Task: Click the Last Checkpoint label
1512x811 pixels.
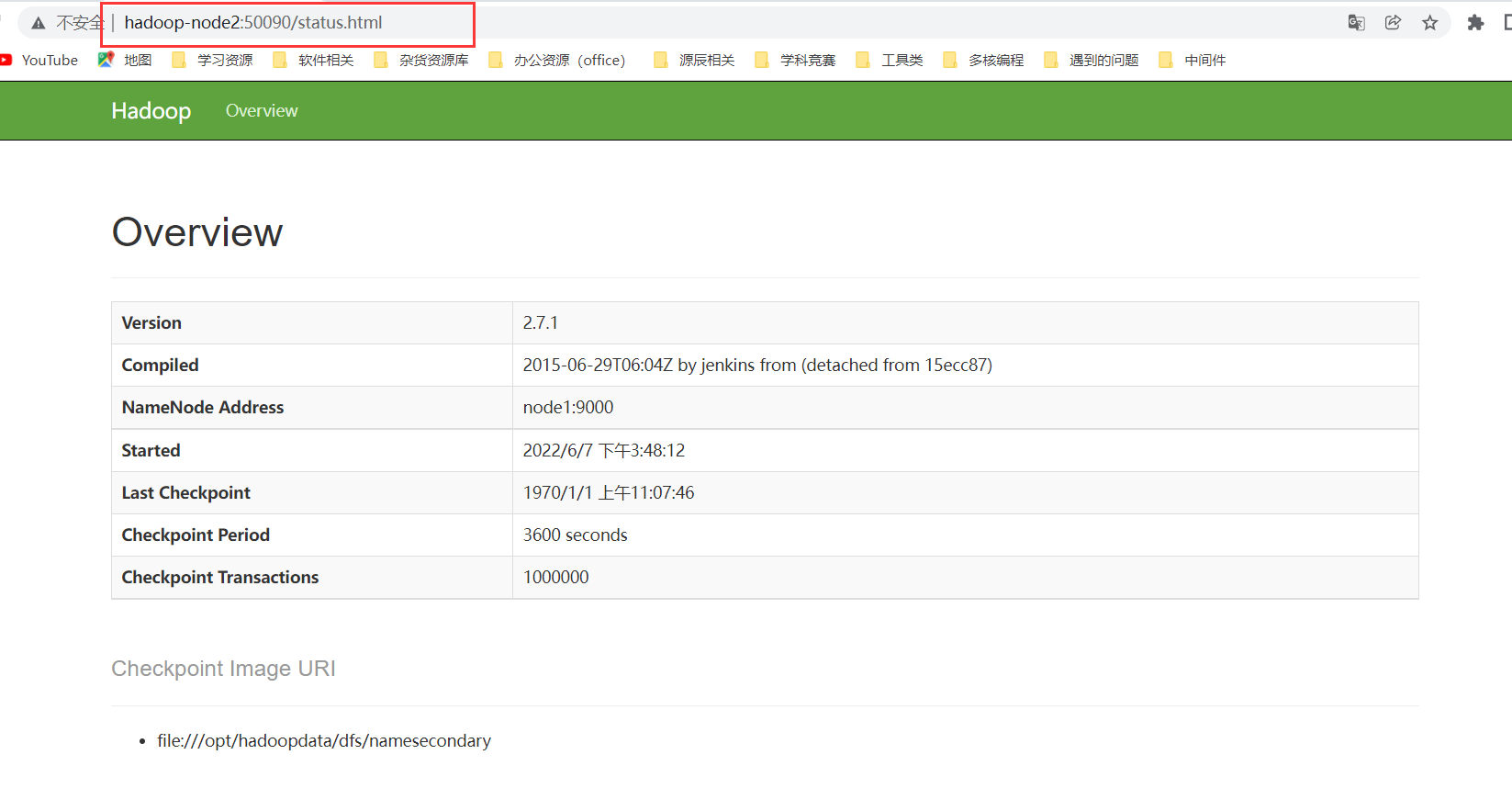Action: point(185,493)
